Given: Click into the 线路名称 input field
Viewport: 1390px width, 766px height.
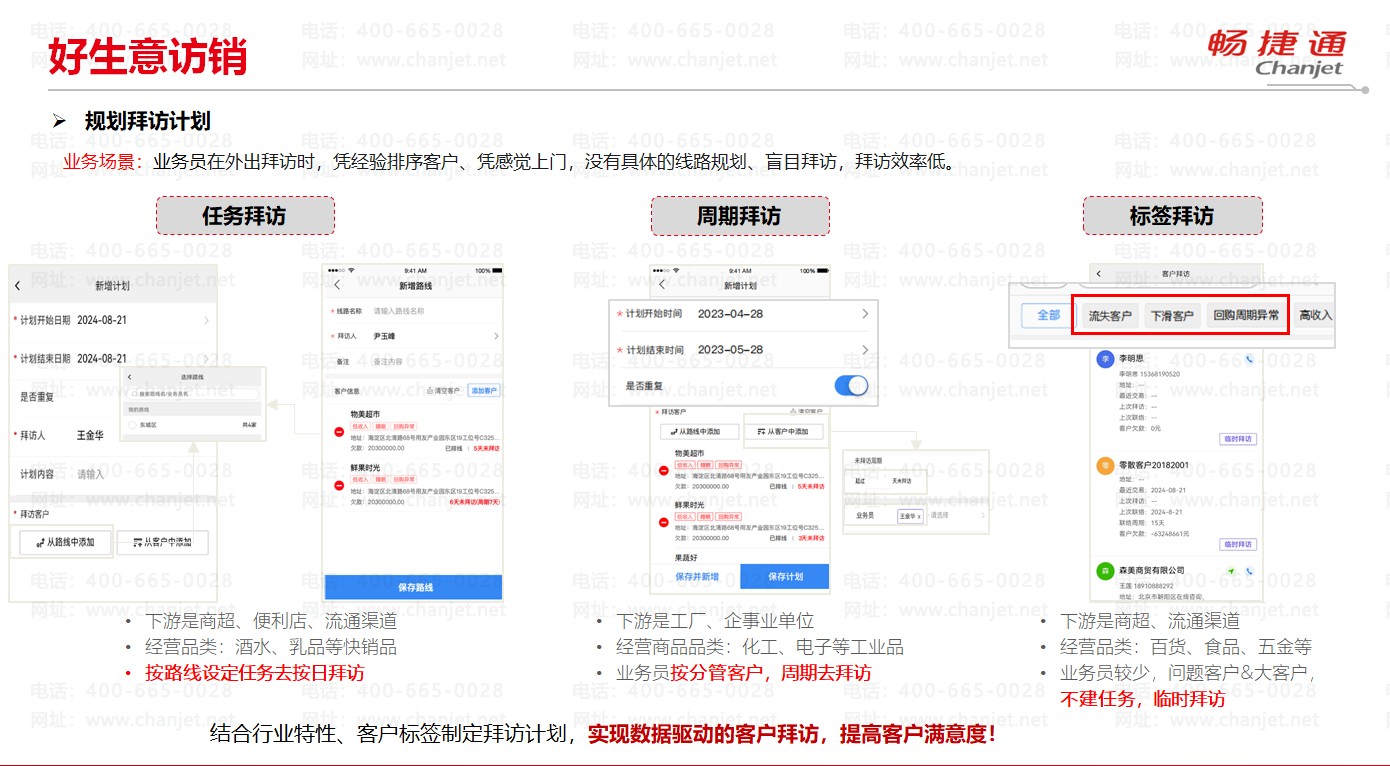Looking at the screenshot, I should (x=413, y=311).
